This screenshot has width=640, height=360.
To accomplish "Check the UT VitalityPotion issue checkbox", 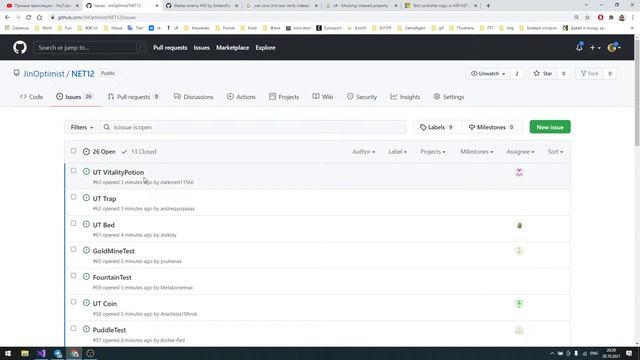I will [x=73, y=171].
